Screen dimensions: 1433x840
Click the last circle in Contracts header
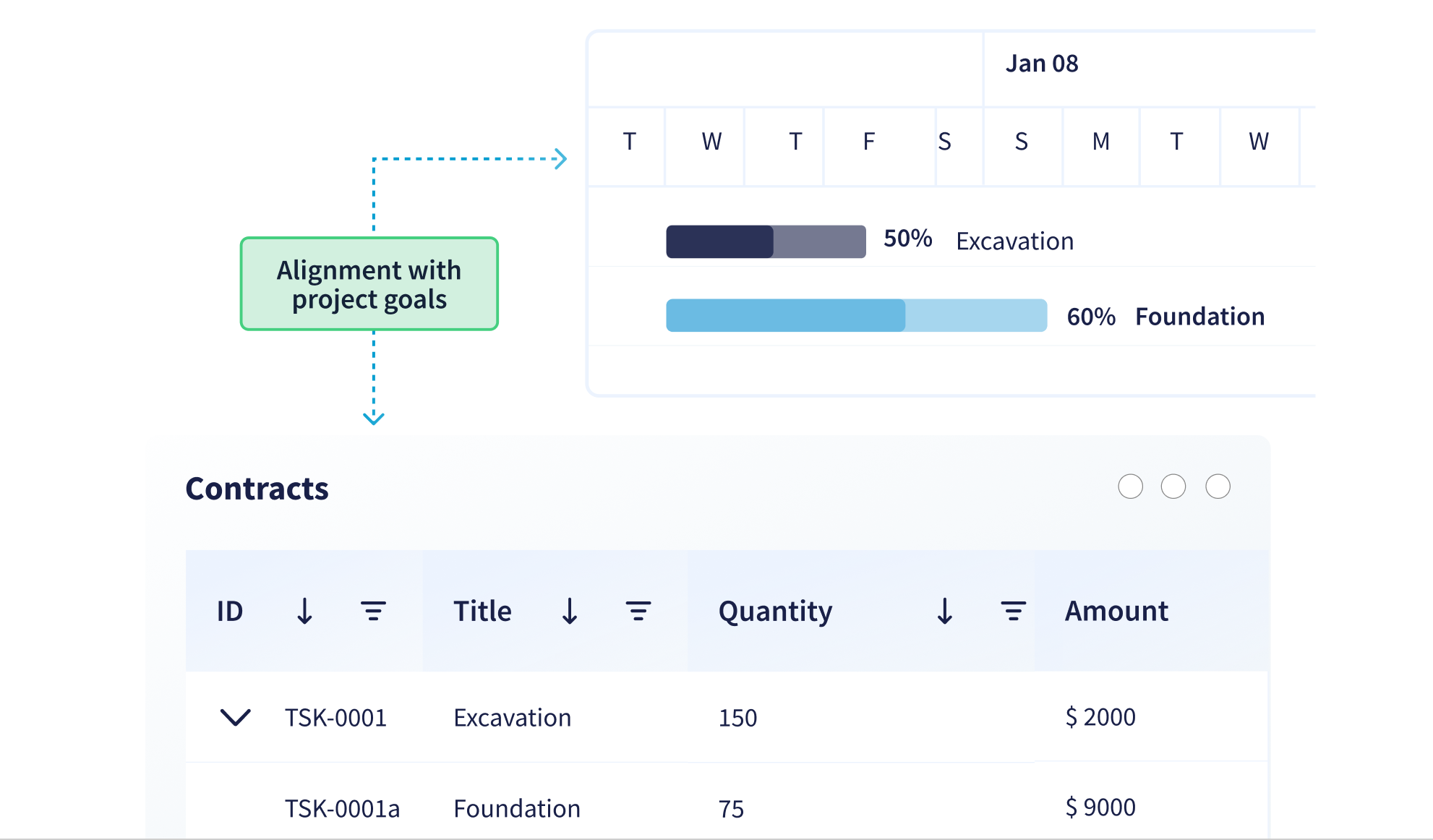(1218, 487)
